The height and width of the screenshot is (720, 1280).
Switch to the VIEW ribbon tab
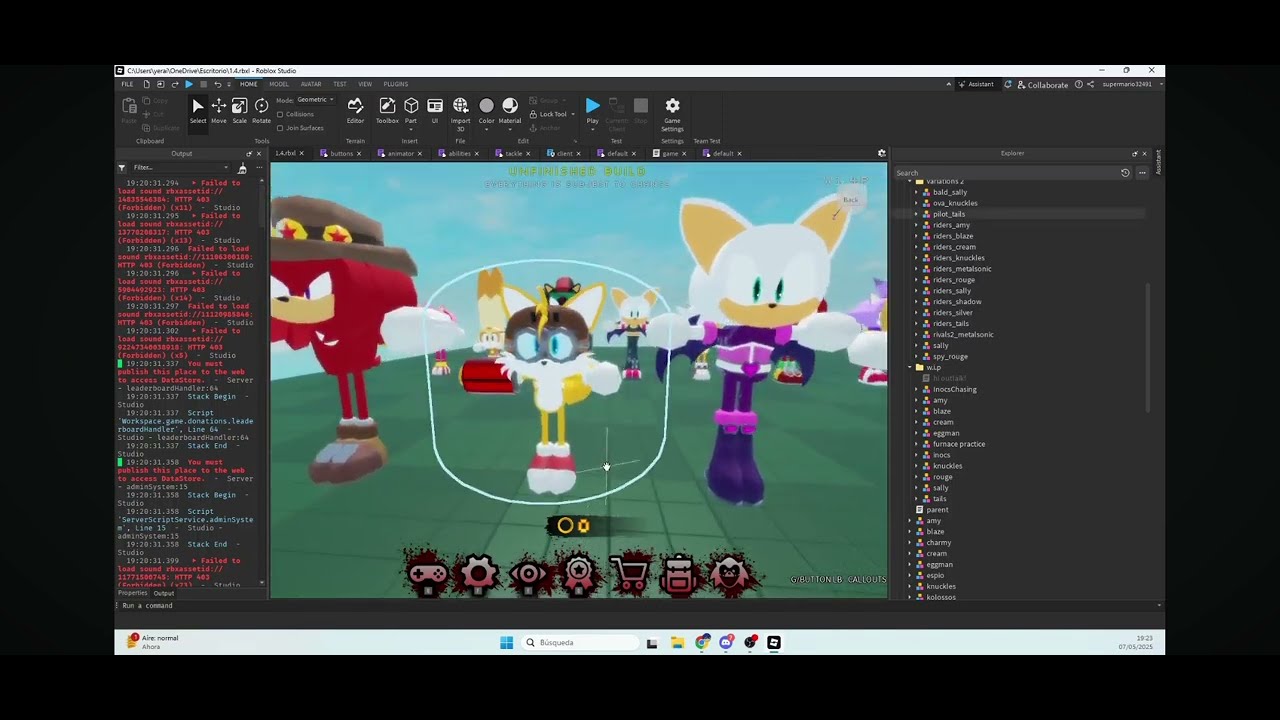tap(365, 84)
